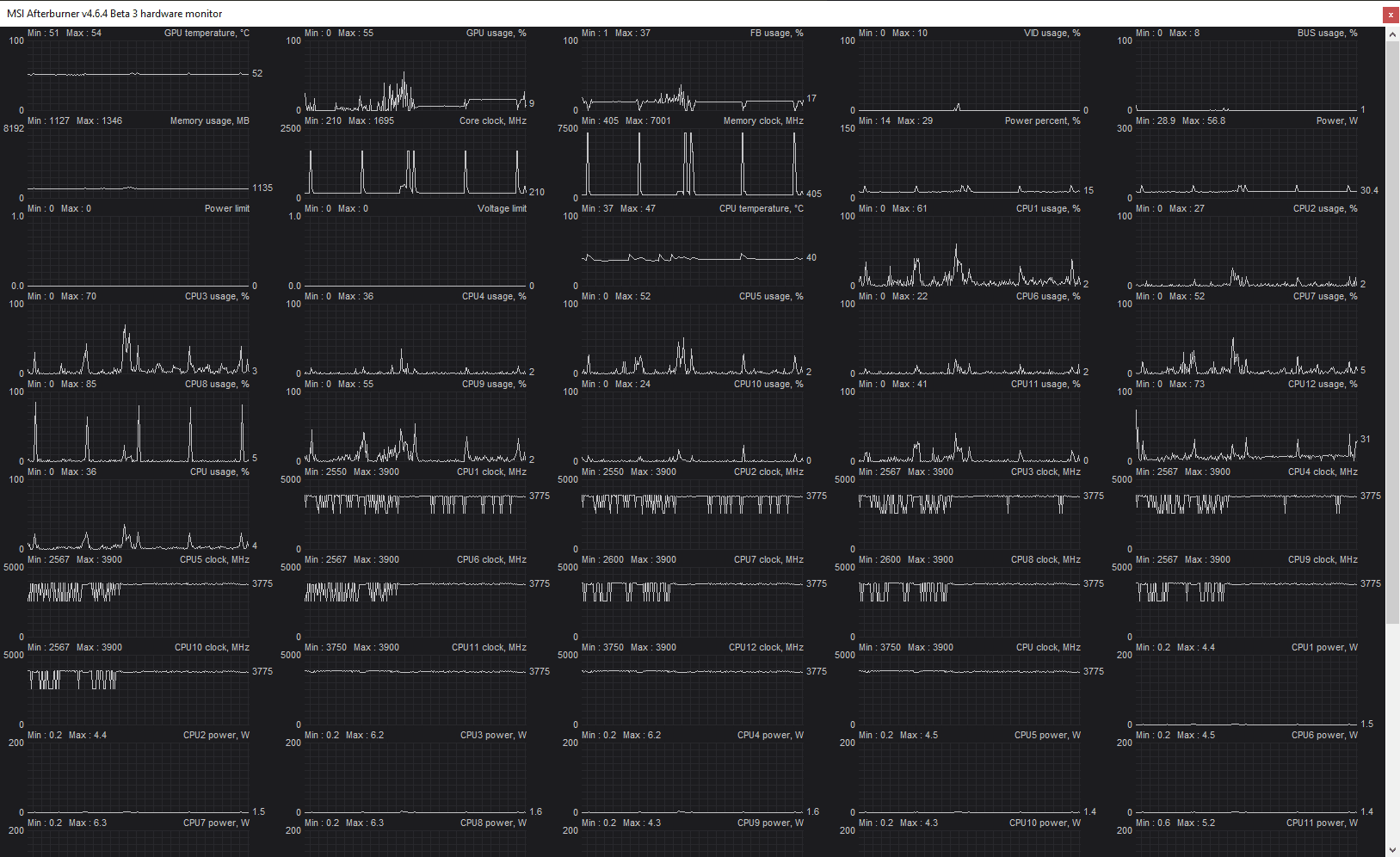Screen dimensions: 1400x857
Task: Close the hardware monitor window
Action: coord(1391,15)
